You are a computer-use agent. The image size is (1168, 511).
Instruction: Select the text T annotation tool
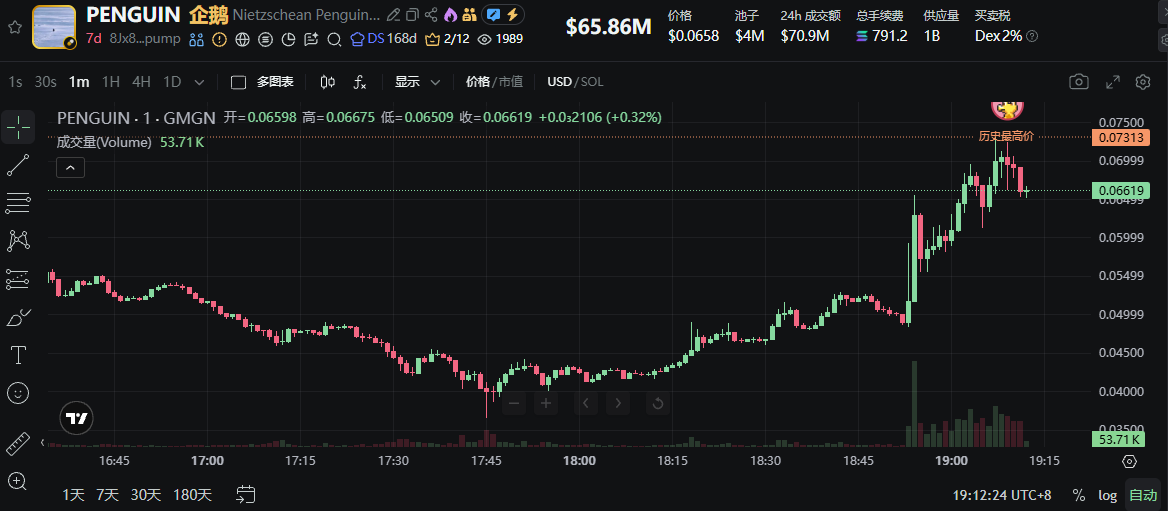coord(18,355)
